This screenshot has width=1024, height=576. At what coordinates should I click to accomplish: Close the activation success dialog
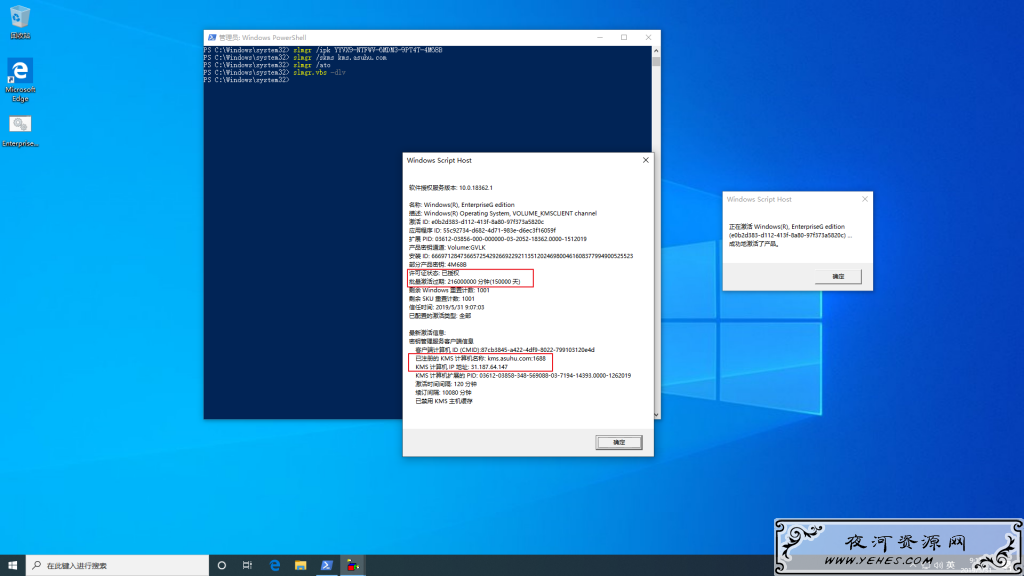point(865,199)
